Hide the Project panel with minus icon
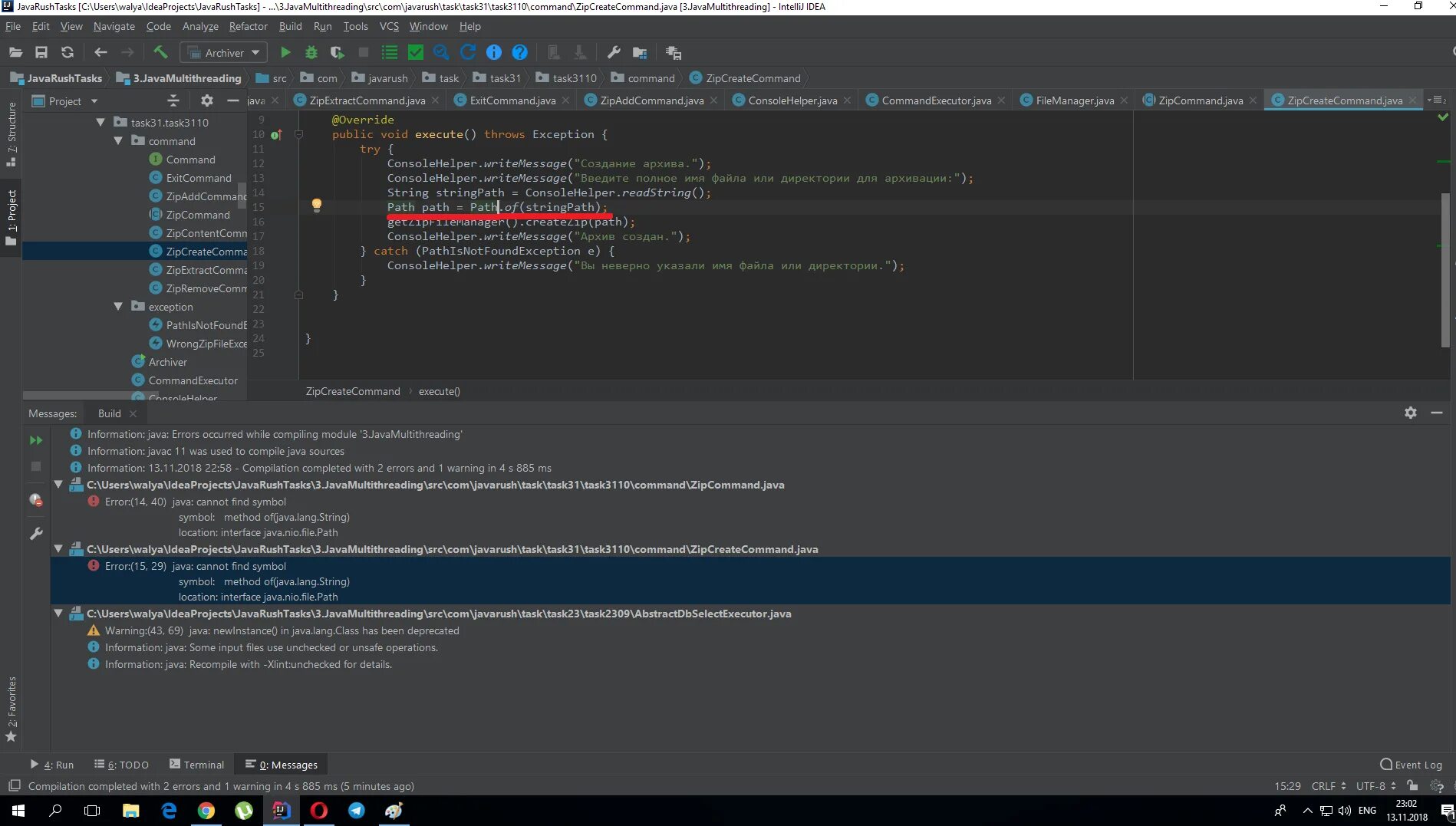The height and width of the screenshot is (826, 1456). click(x=233, y=100)
